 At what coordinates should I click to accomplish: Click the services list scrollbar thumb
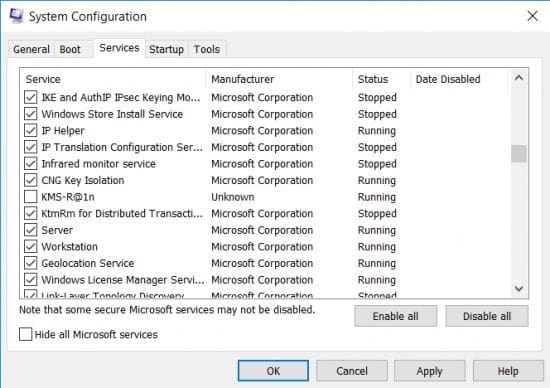click(519, 154)
